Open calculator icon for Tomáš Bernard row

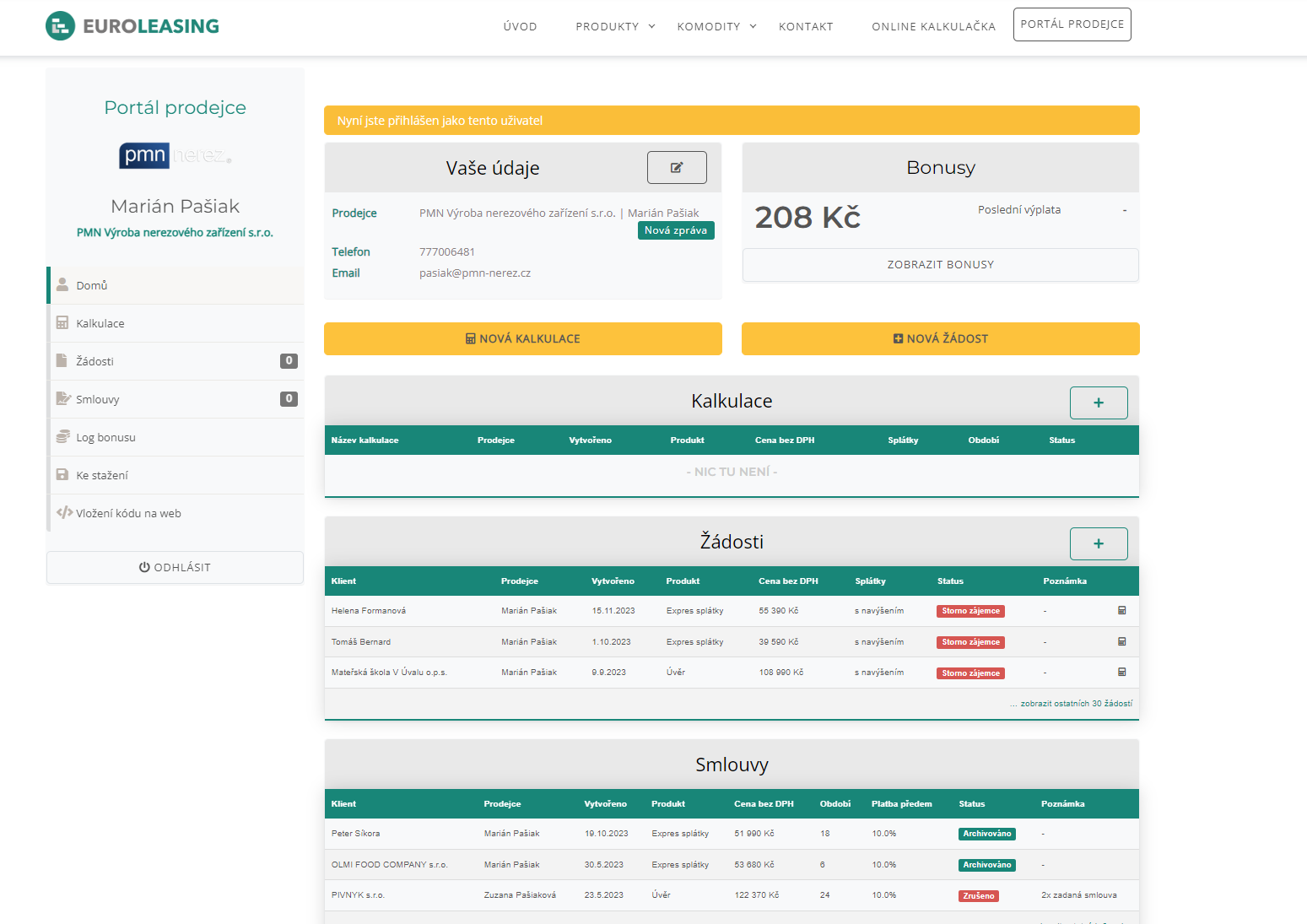[1121, 641]
